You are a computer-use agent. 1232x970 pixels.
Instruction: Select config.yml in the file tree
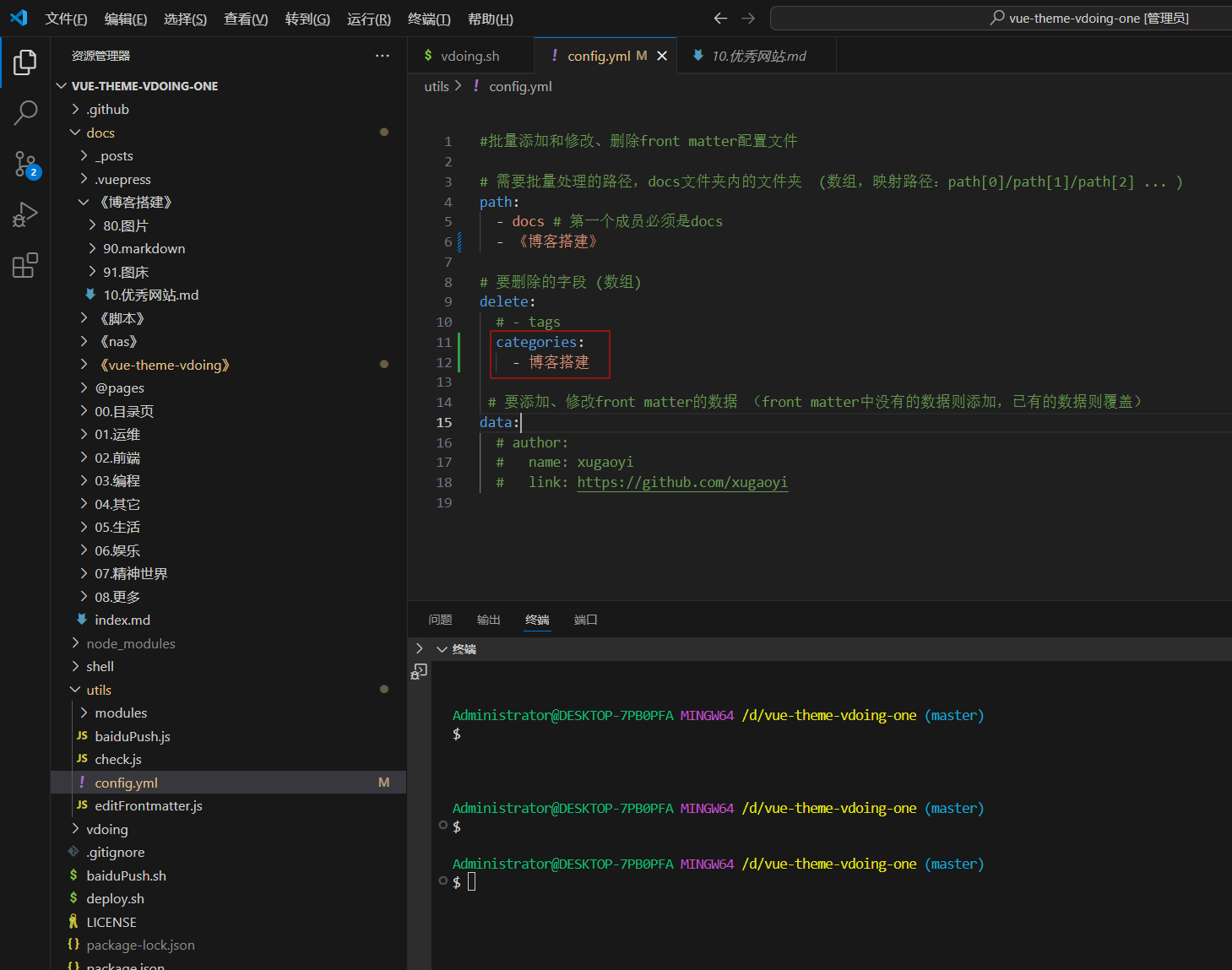point(228,783)
